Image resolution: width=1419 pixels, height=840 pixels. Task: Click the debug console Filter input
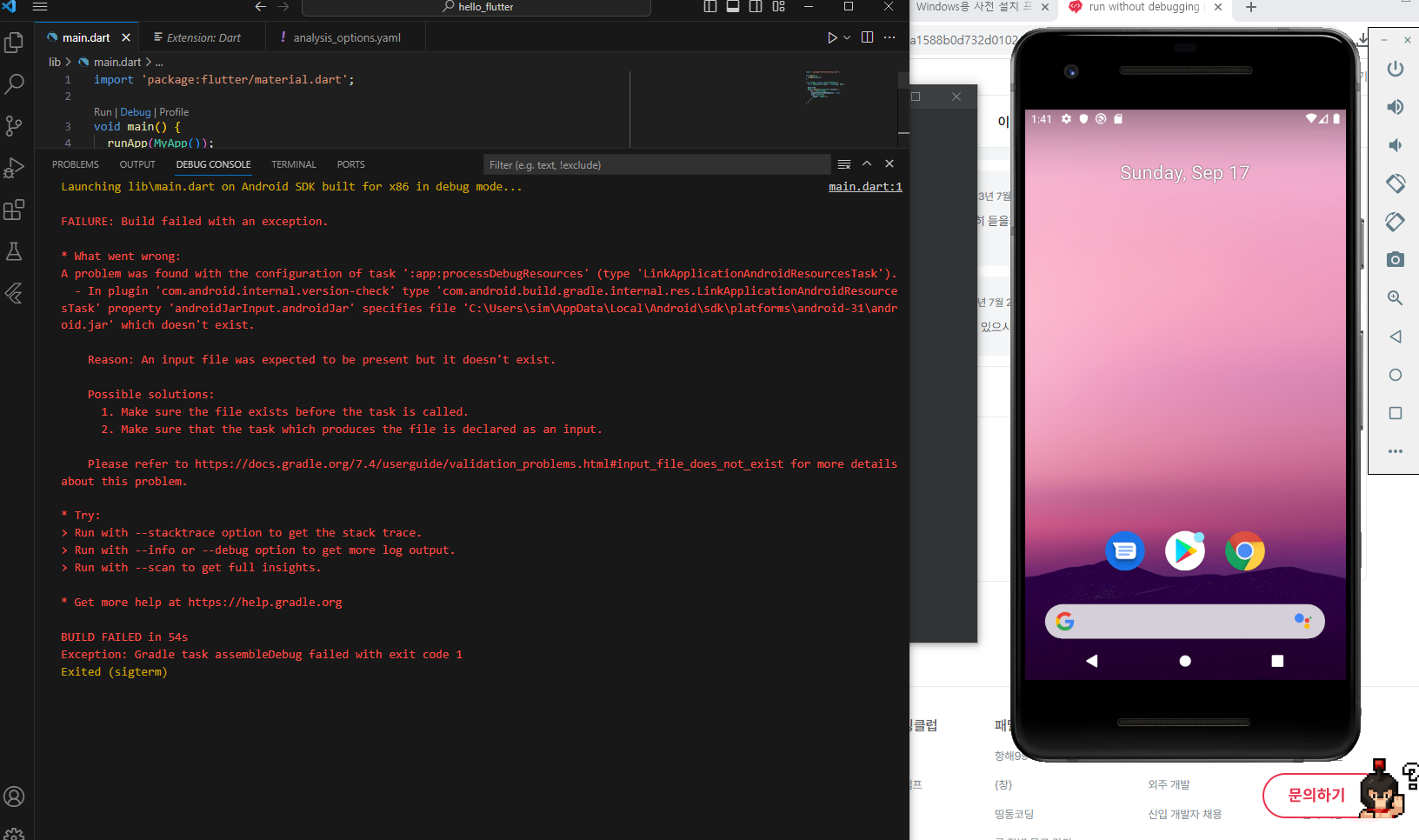[656, 164]
